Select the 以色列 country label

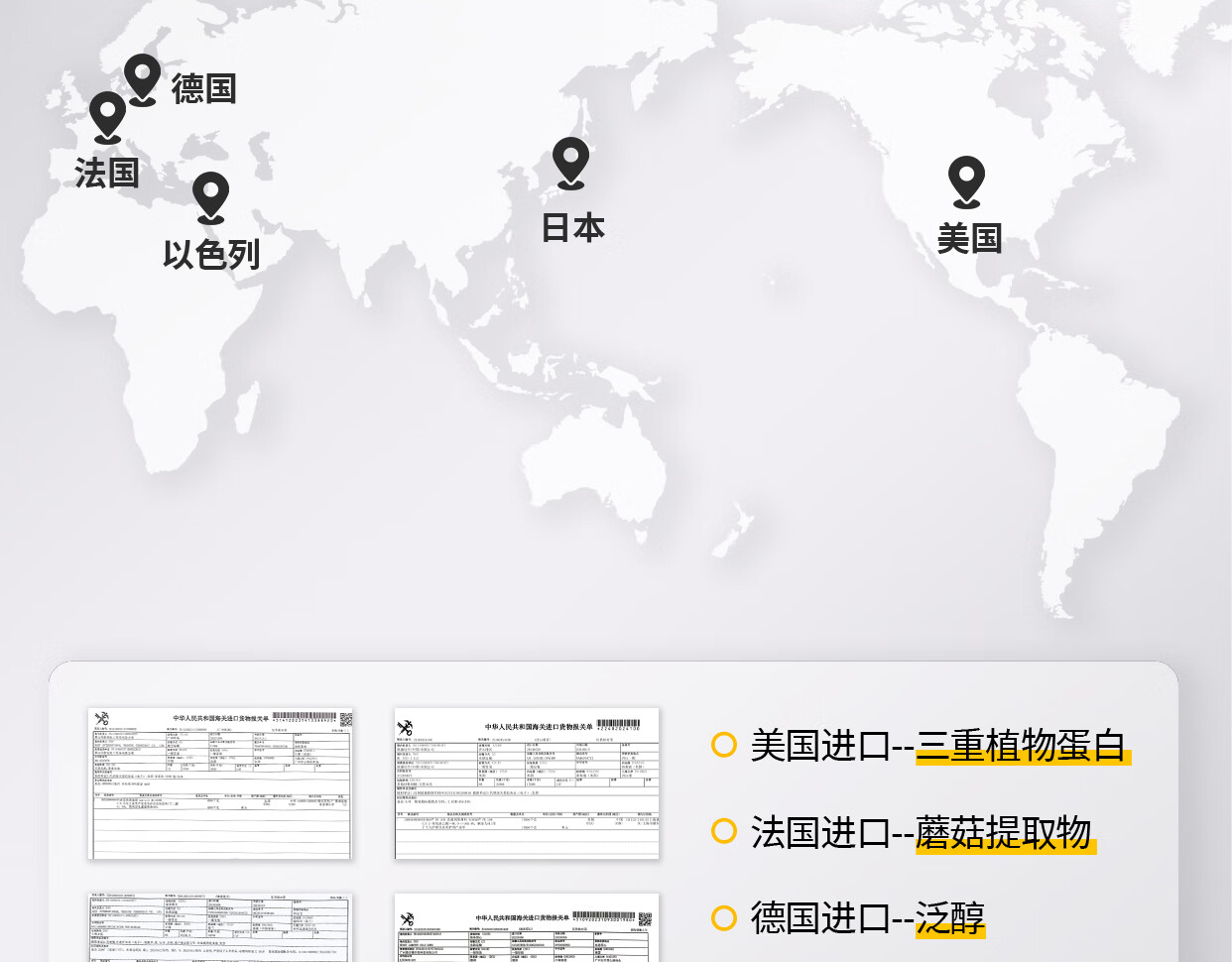(x=211, y=254)
